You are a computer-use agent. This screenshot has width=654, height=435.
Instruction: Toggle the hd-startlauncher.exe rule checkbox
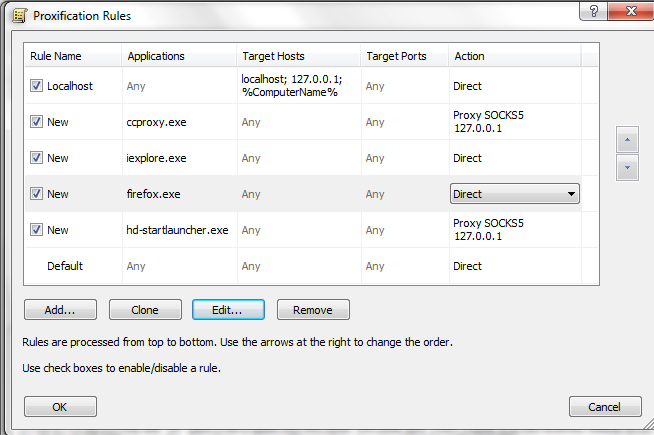36,229
